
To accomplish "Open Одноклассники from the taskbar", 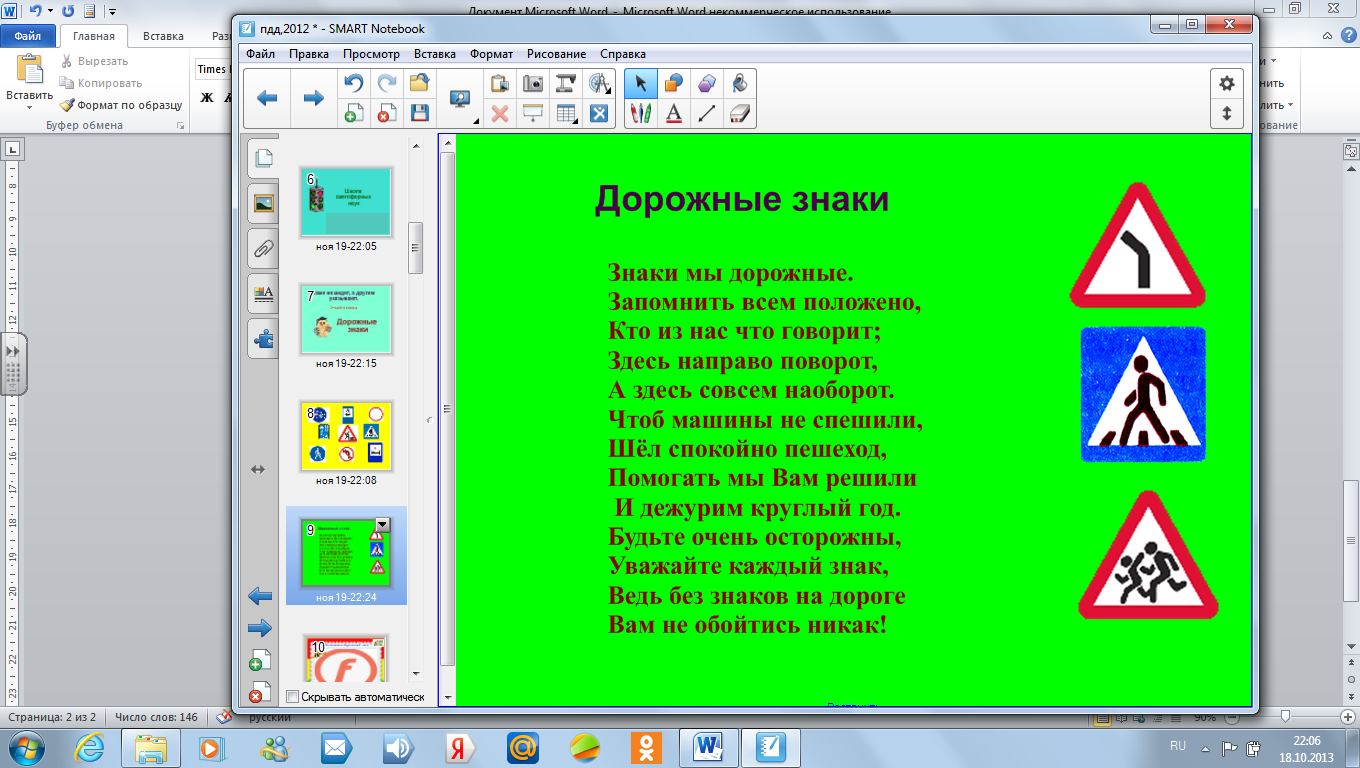I will [645, 747].
